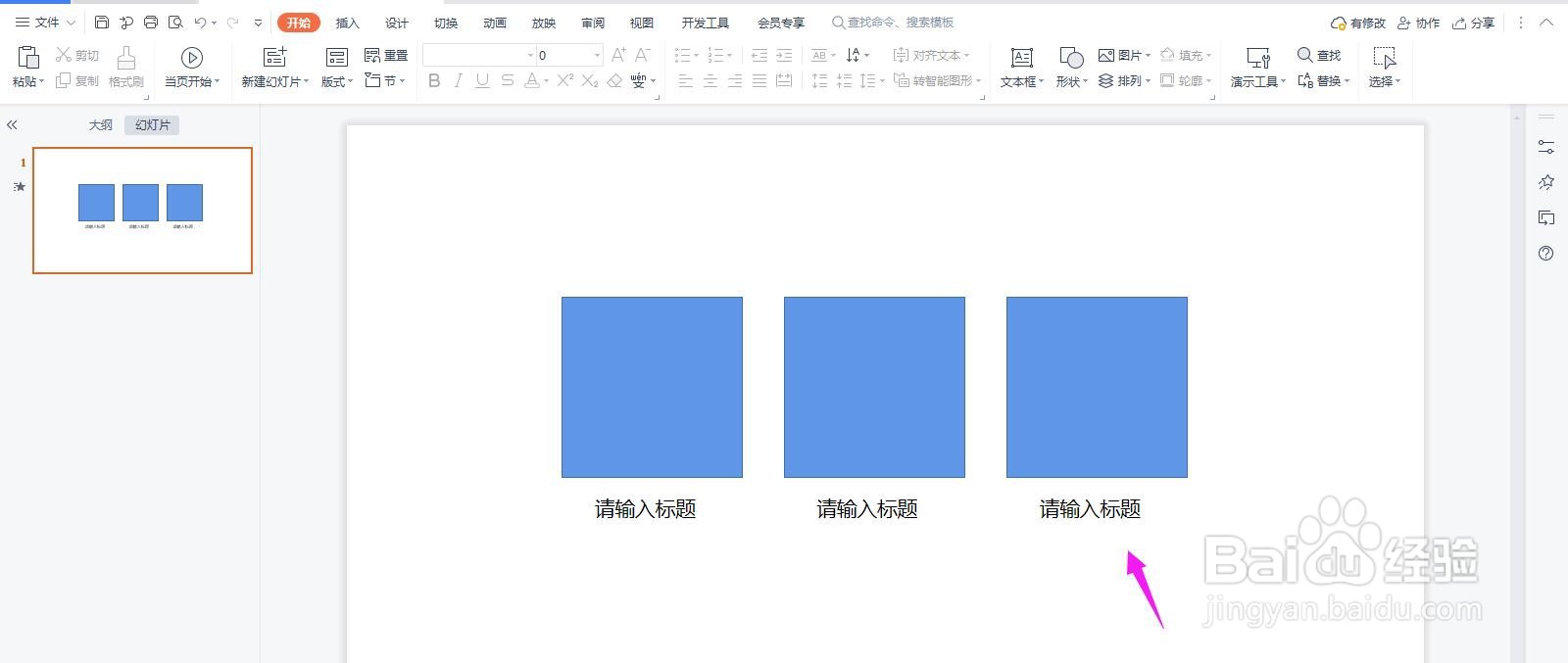Undo the last action
1568x663 pixels.
pos(200,22)
